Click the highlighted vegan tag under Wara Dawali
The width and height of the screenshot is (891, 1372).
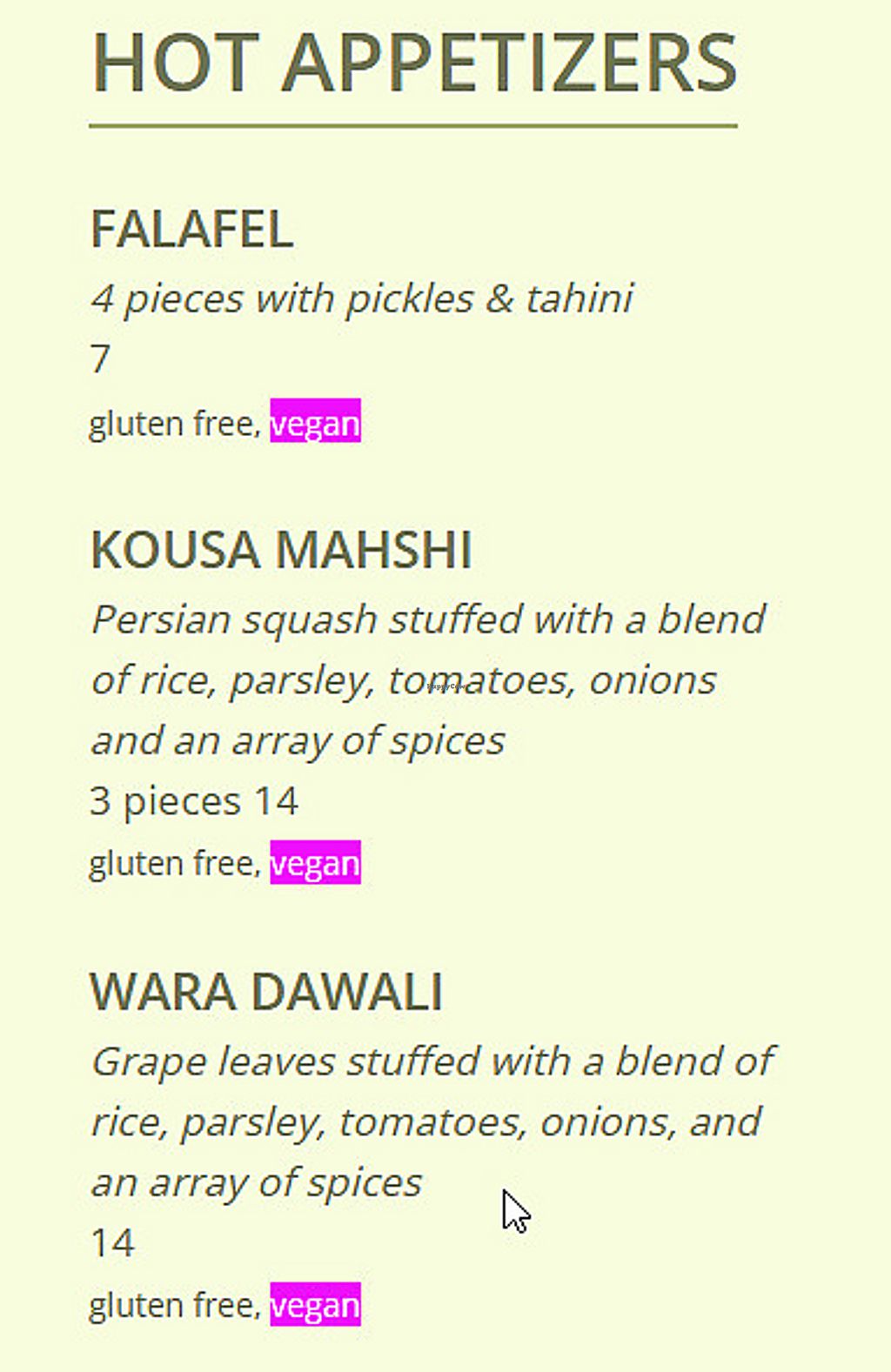(x=315, y=1305)
